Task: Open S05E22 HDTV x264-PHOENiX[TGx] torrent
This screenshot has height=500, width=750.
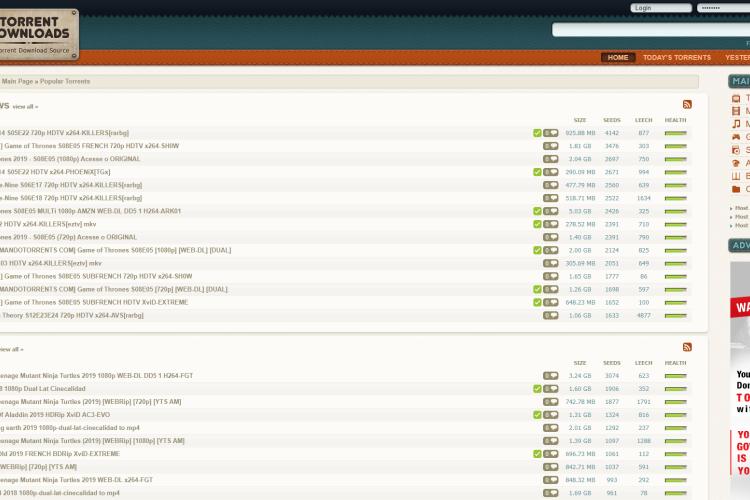Action: point(55,172)
